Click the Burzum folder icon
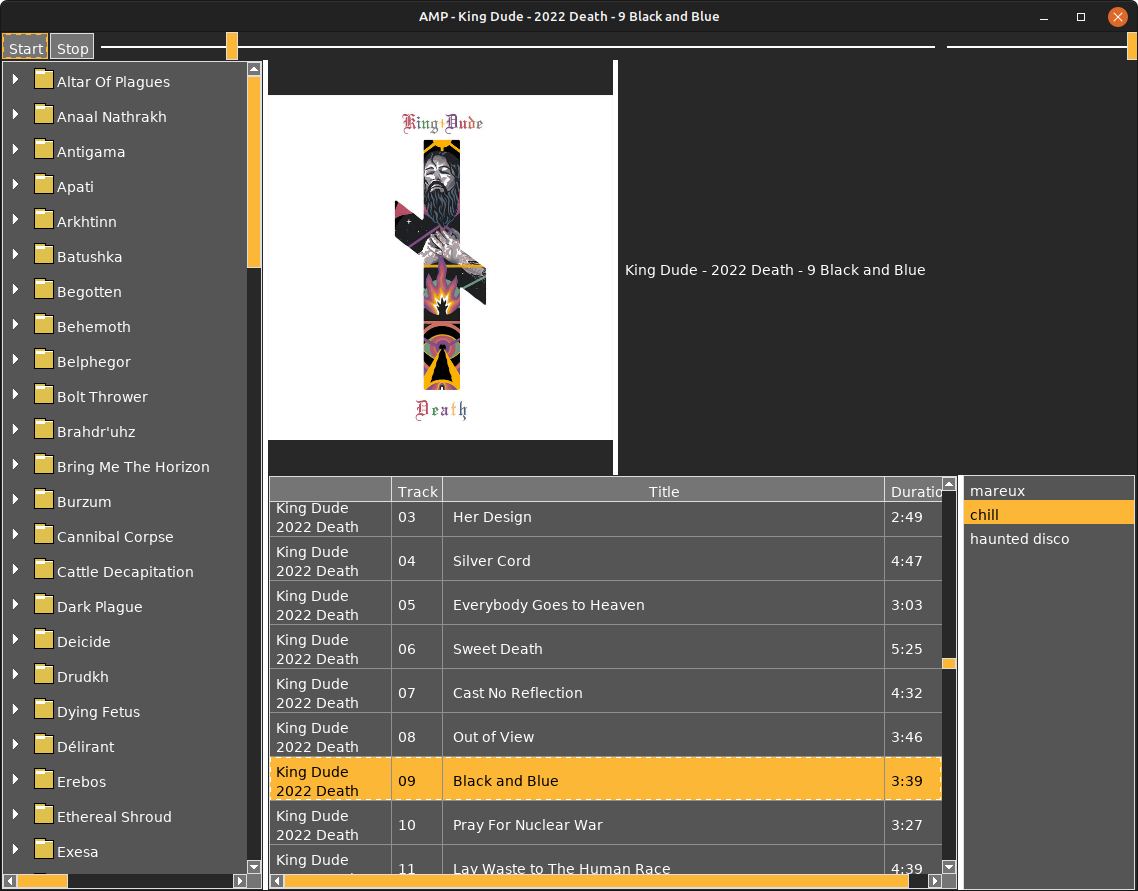1138x891 pixels. [44, 498]
